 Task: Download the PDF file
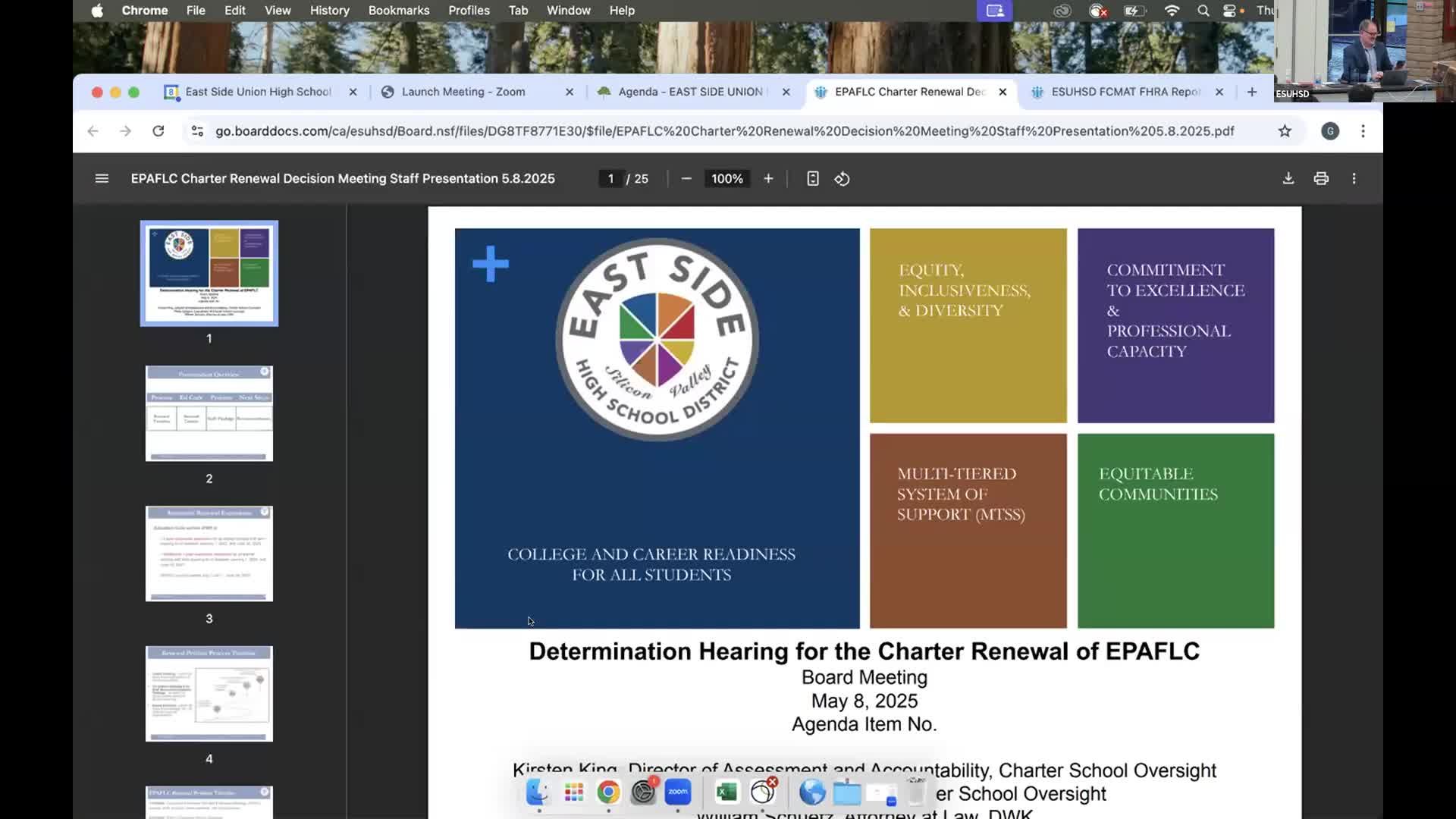pos(1288,179)
